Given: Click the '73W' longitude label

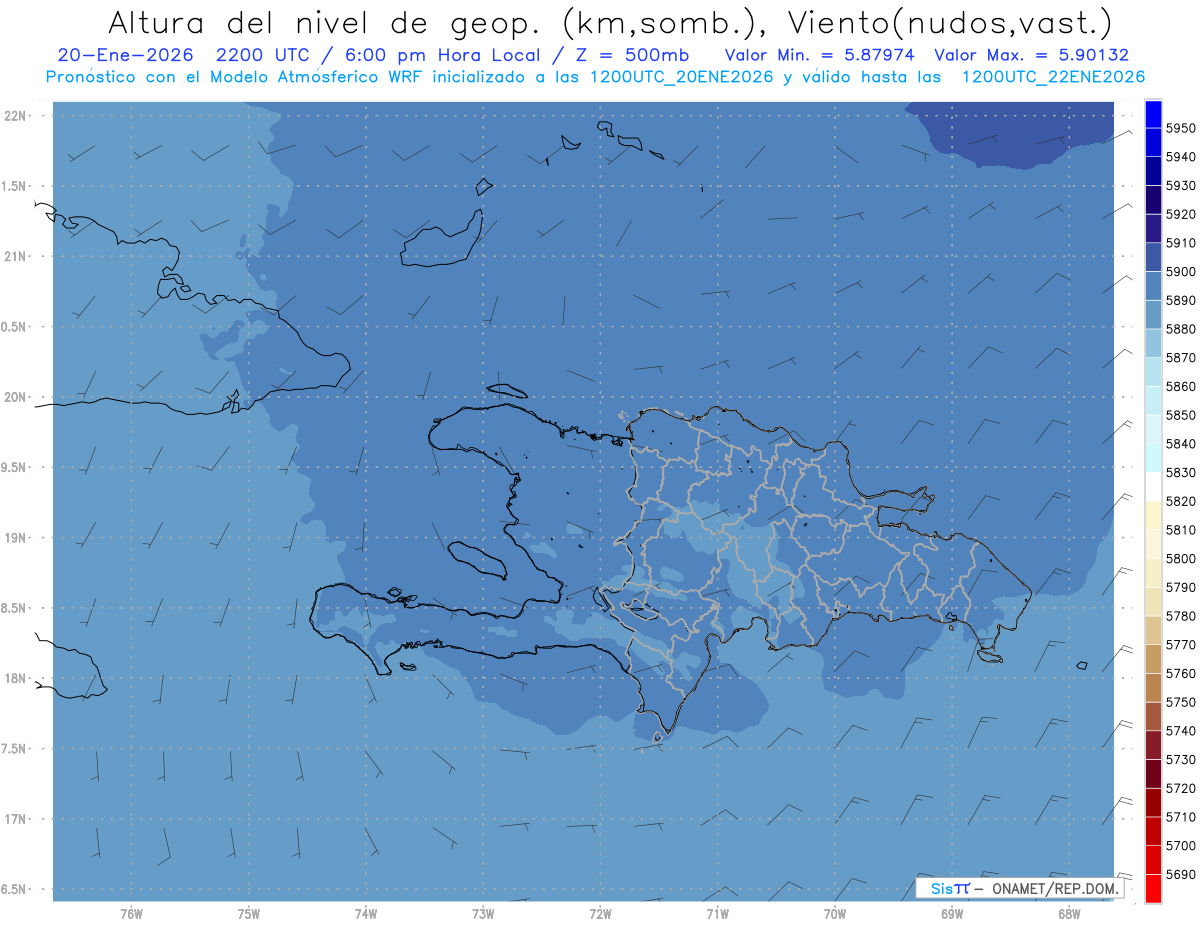Looking at the screenshot, I should [483, 914].
